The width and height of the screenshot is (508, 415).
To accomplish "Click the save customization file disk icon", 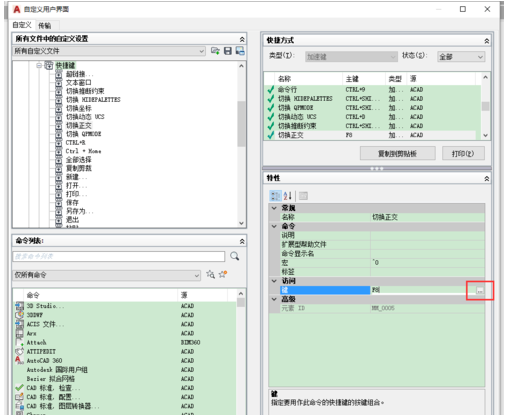I will (228, 51).
